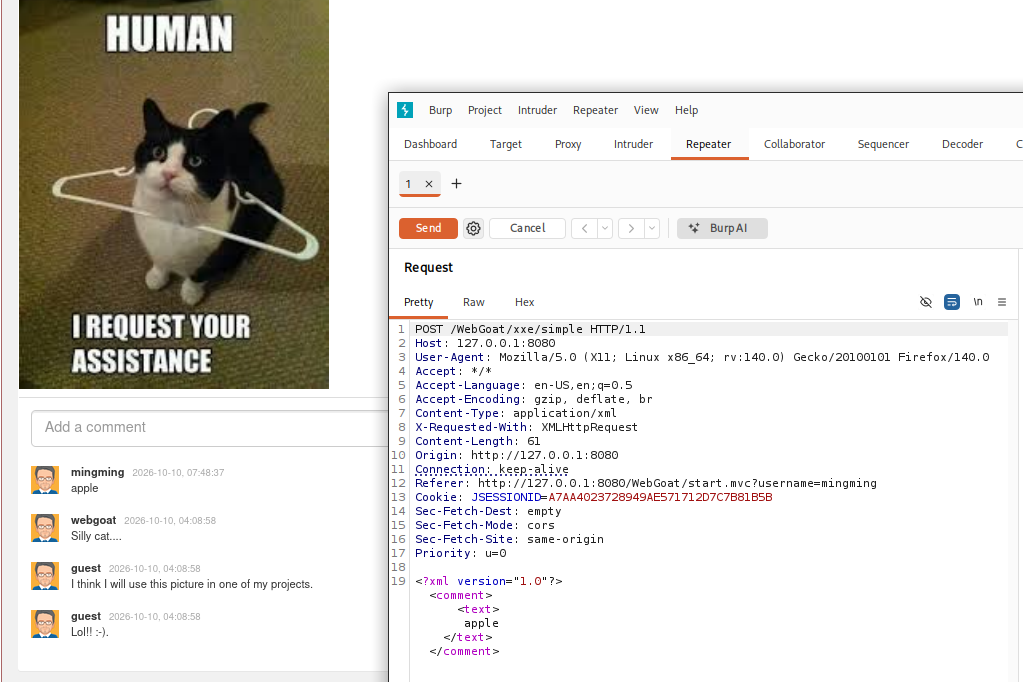Click the cat meme image
Screen dimensions: 1023x682
174,194
